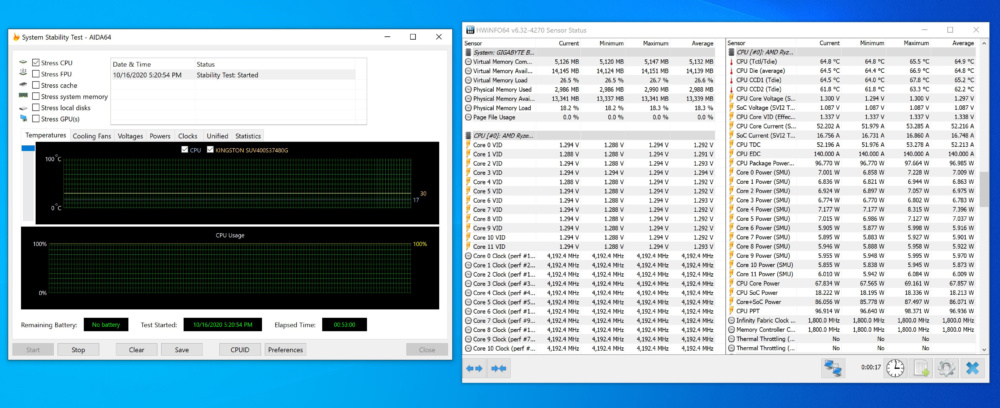Open CPUID from the AIDA64 button
Image resolution: width=1000 pixels, height=408 pixels.
point(240,349)
